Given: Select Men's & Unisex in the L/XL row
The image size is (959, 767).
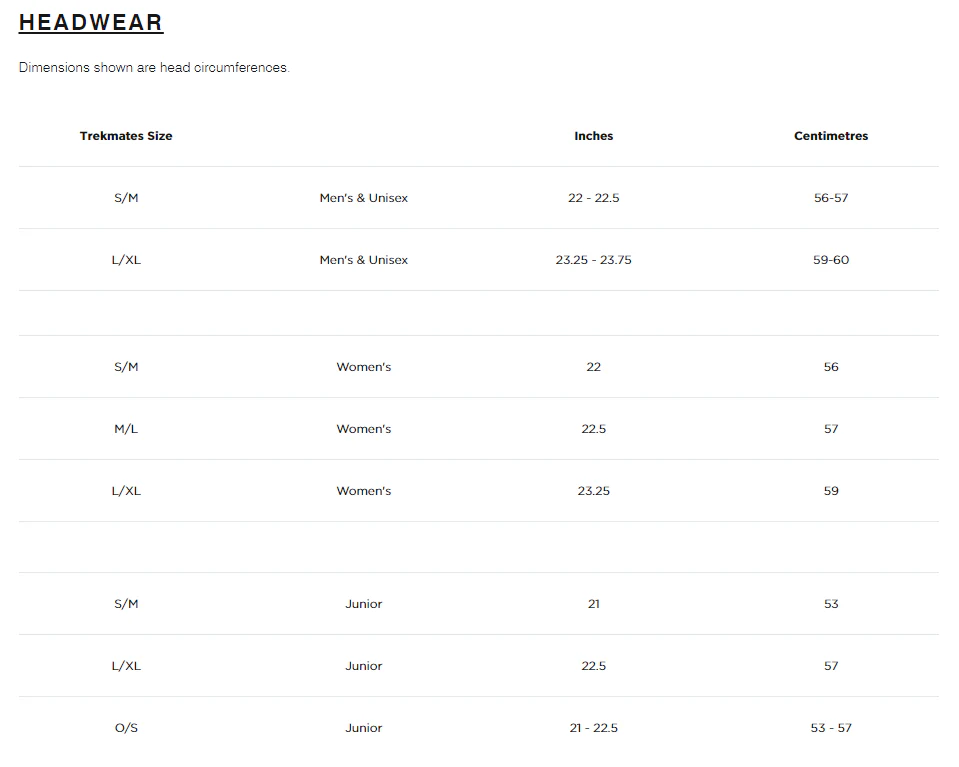Looking at the screenshot, I should (364, 260).
